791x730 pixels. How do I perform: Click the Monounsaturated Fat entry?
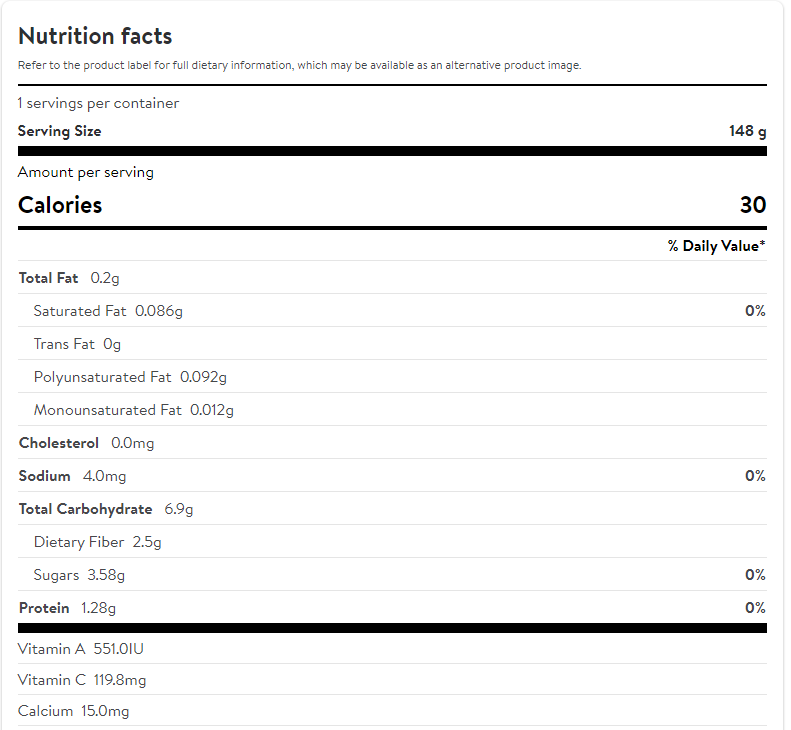(133, 410)
